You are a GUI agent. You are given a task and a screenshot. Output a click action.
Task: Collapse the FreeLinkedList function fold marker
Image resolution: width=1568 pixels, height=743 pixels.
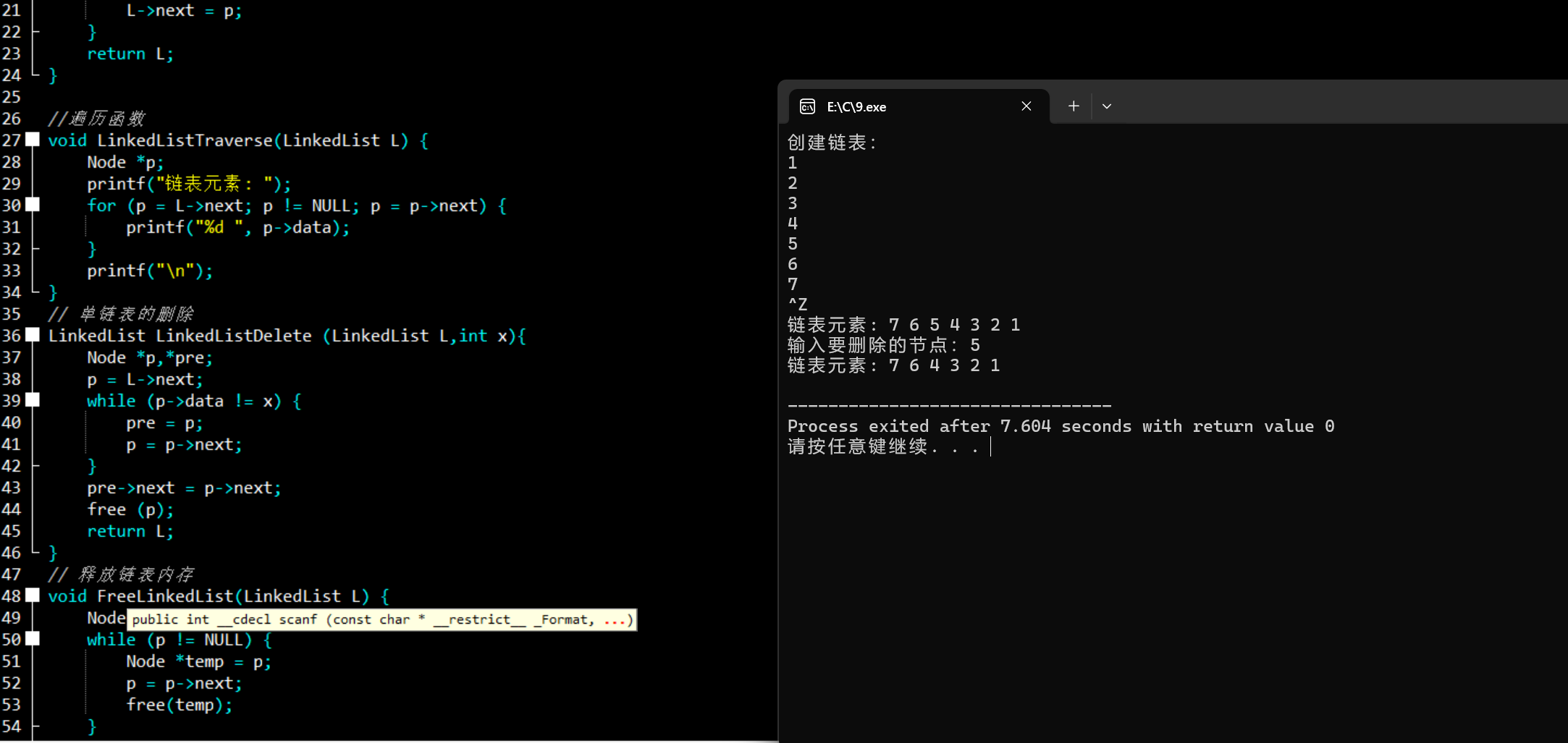tap(33, 595)
